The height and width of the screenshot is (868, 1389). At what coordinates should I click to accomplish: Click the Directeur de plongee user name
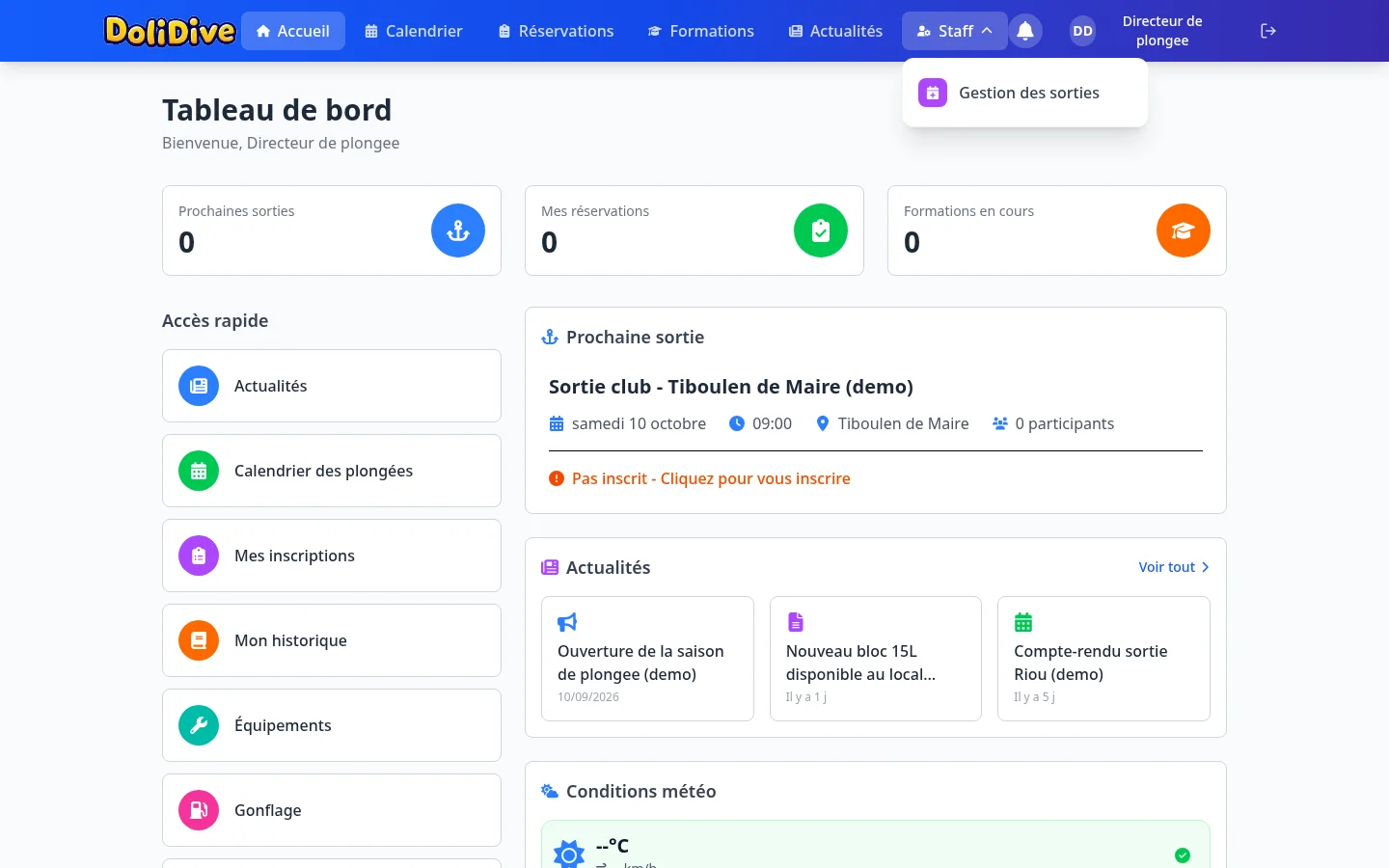[1162, 31]
